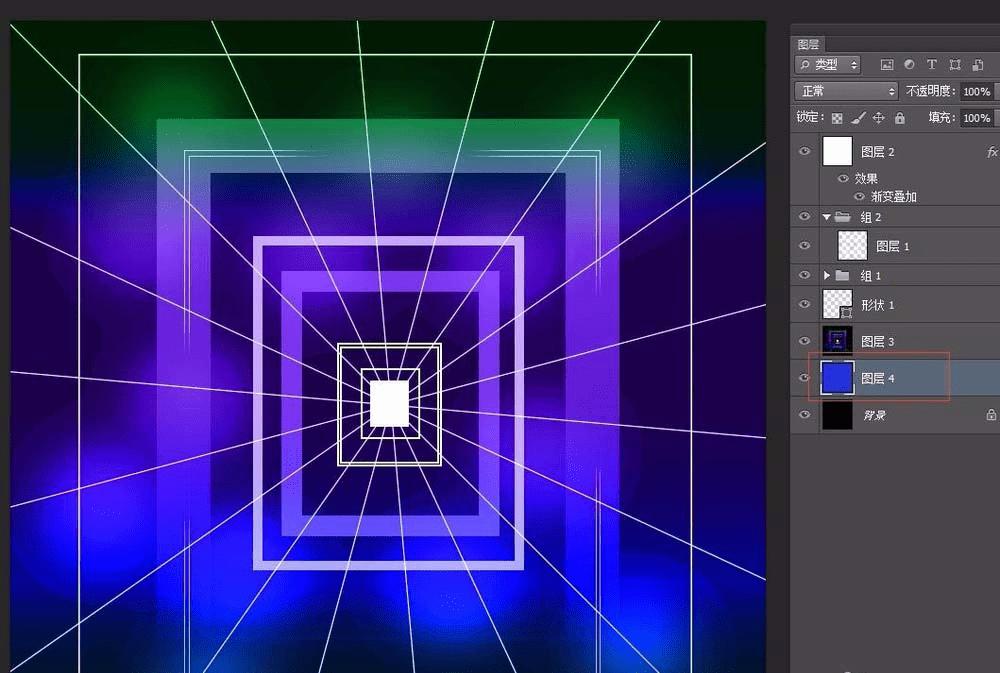Click the white center square on canvas

389,404
